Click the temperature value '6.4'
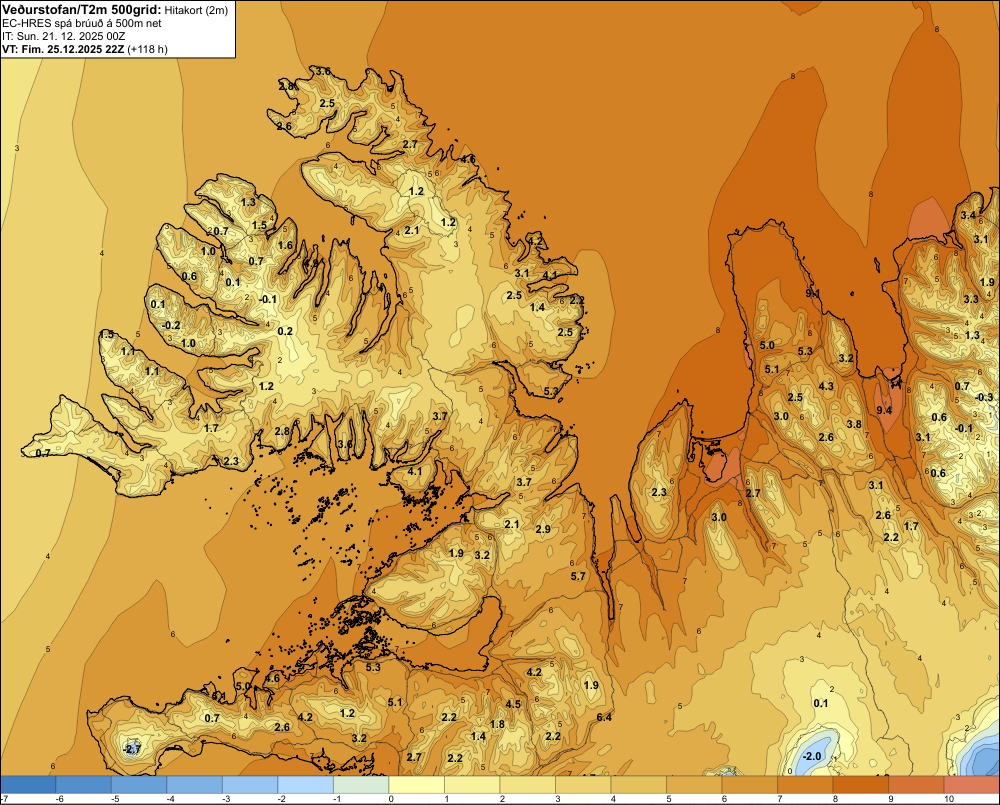1000x805 pixels. [x=604, y=717]
